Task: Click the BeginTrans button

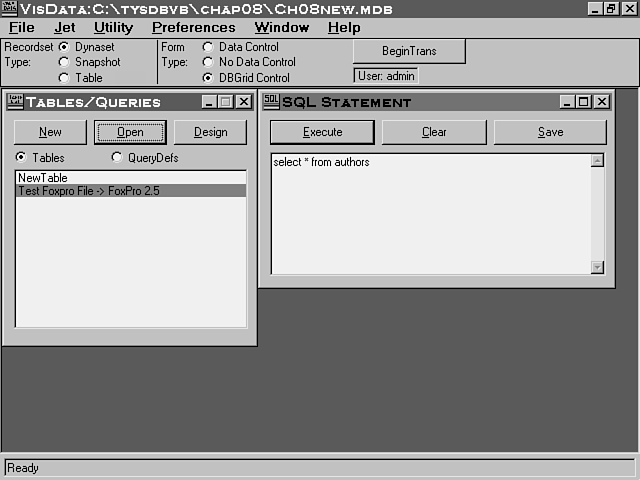Action: coord(409,51)
